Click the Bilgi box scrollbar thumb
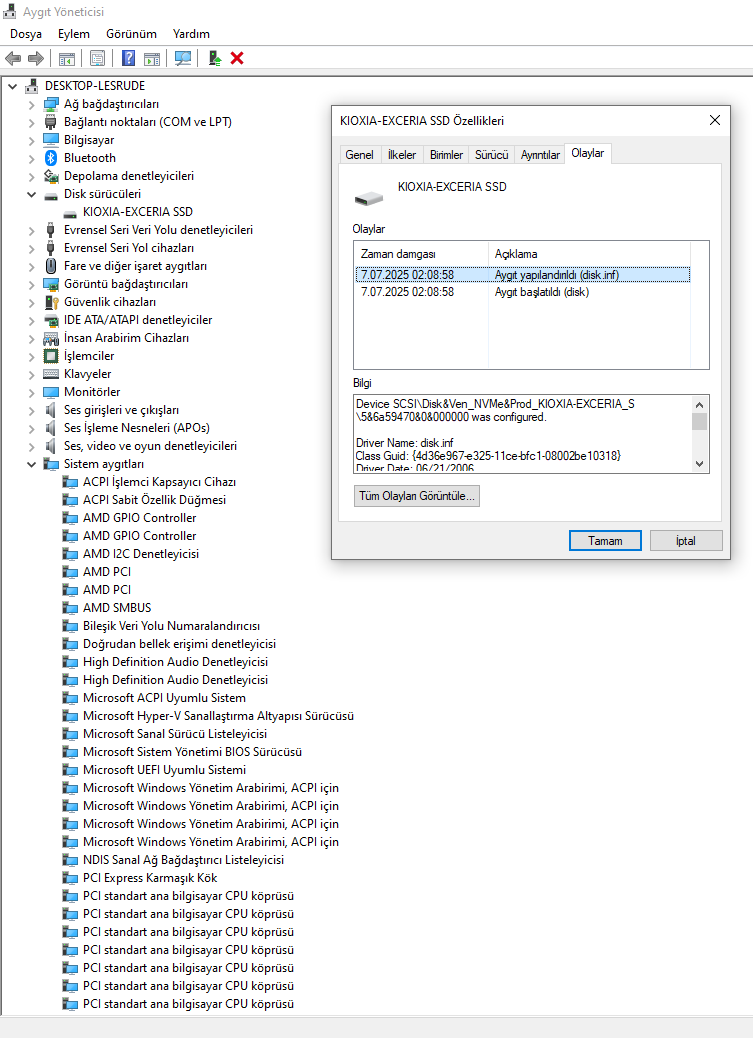The width and height of the screenshot is (753, 1038). pyautogui.click(x=699, y=421)
